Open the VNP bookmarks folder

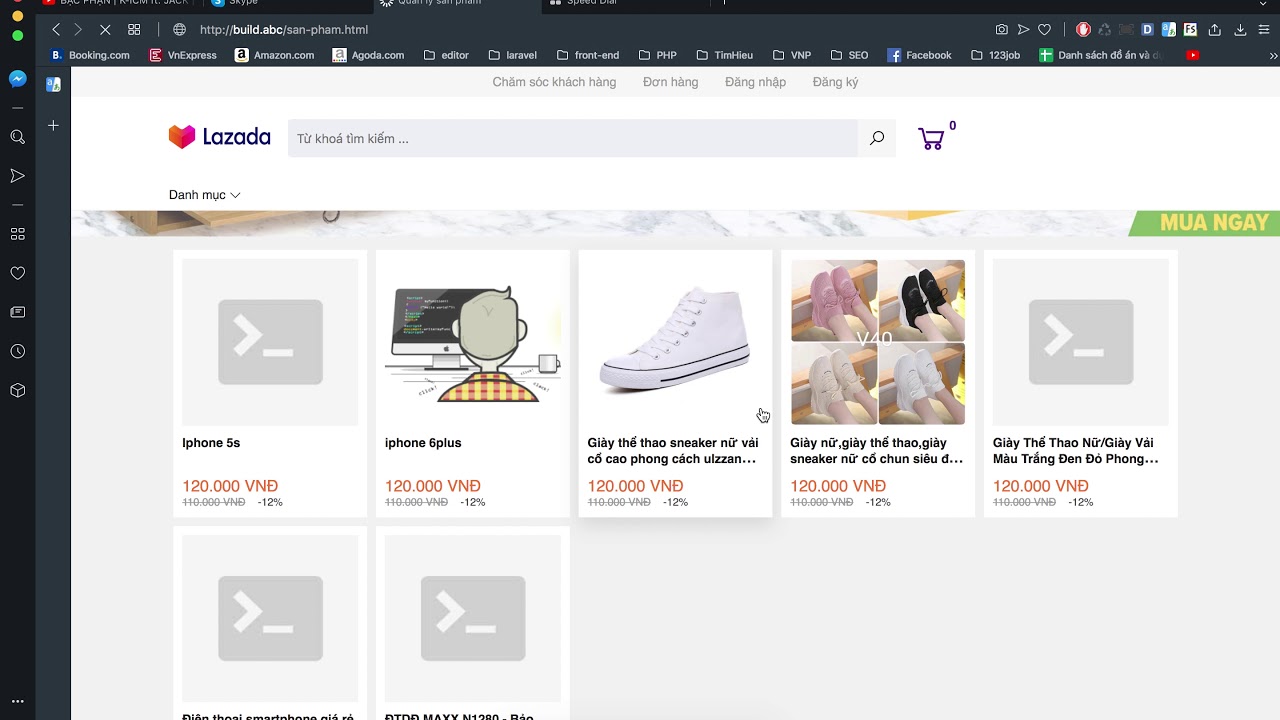coord(791,55)
